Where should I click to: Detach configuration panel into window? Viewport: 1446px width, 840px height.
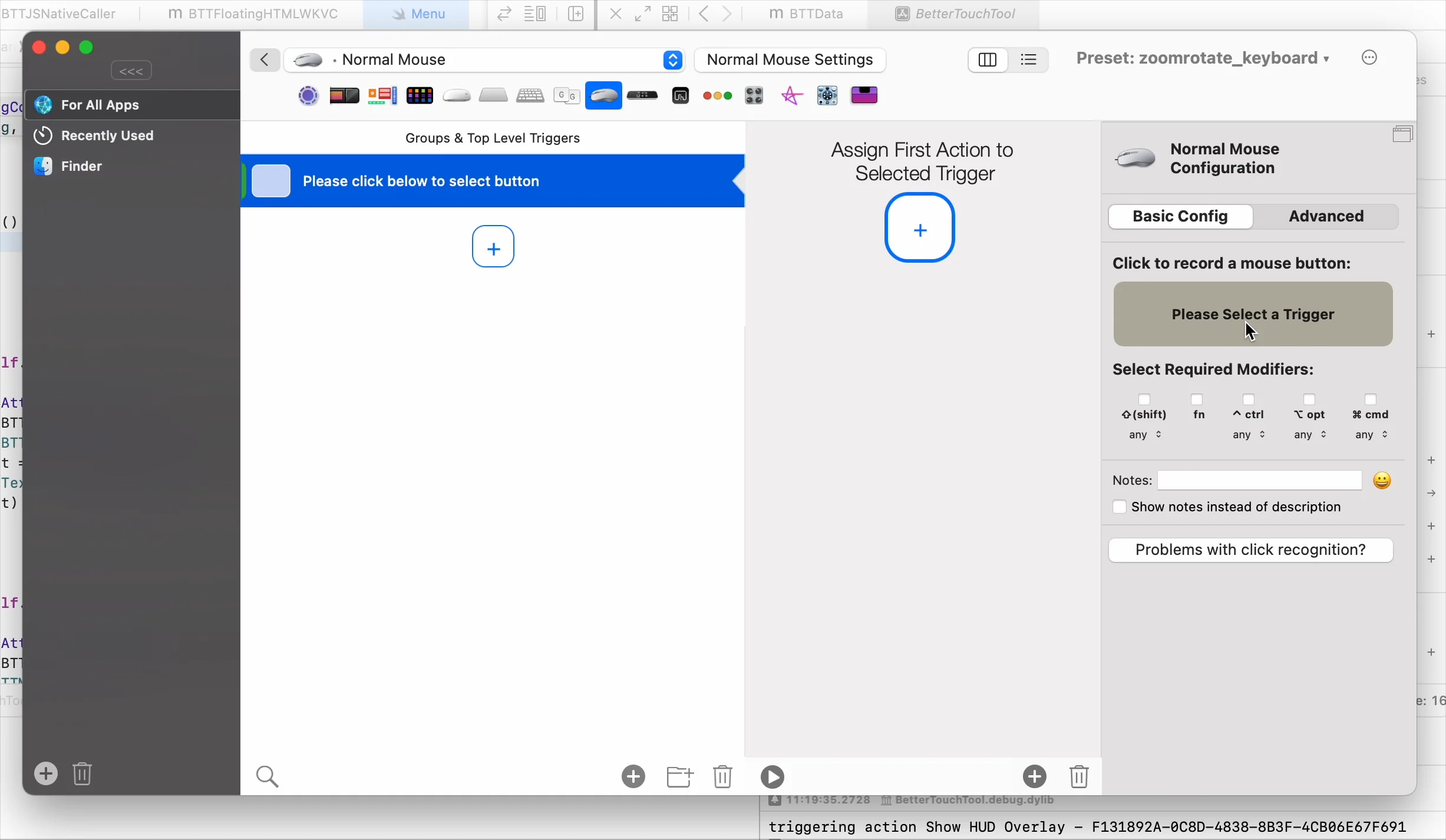[1404, 134]
